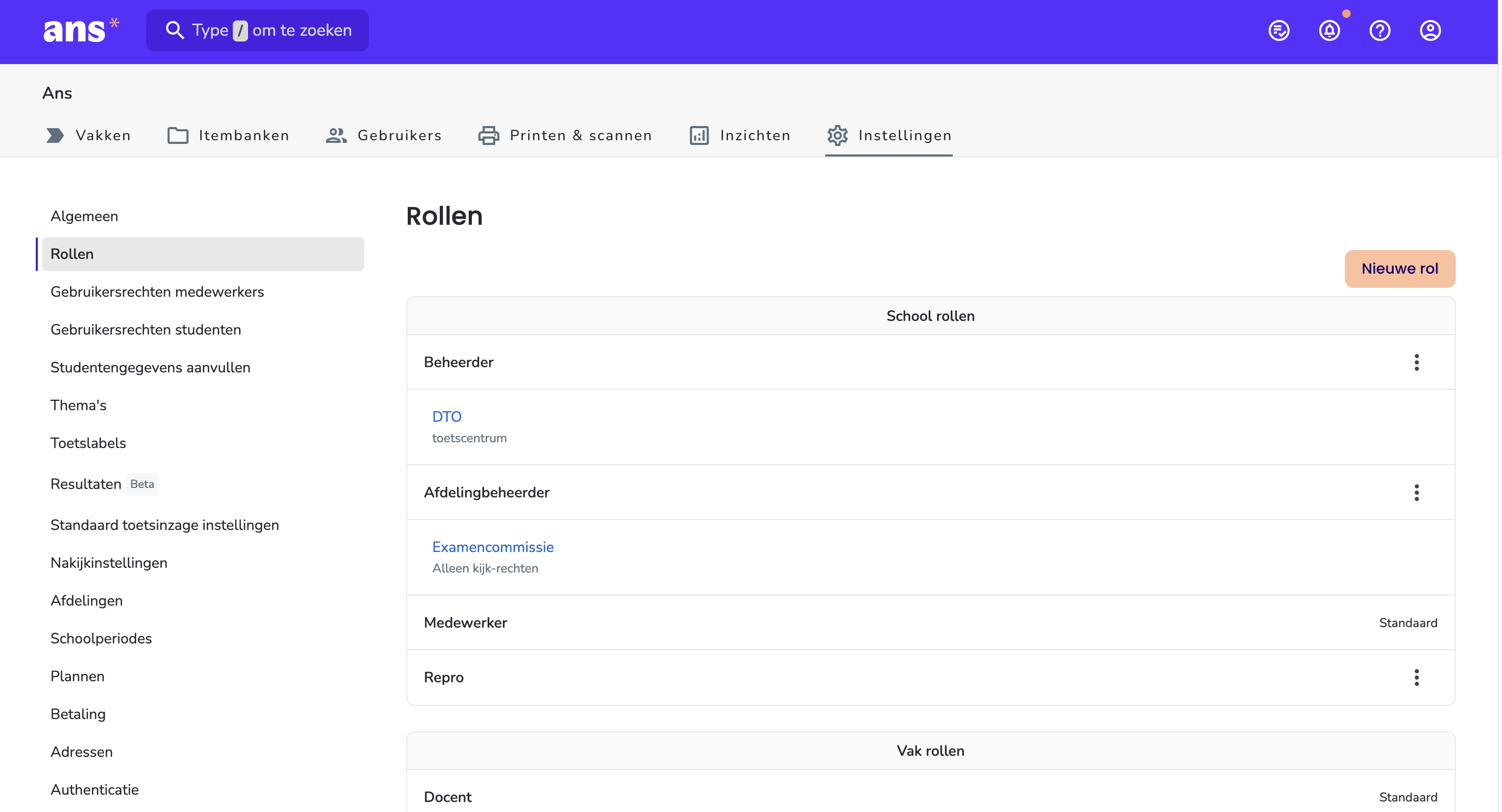
Task: Open the help question mark icon
Action: point(1380,30)
